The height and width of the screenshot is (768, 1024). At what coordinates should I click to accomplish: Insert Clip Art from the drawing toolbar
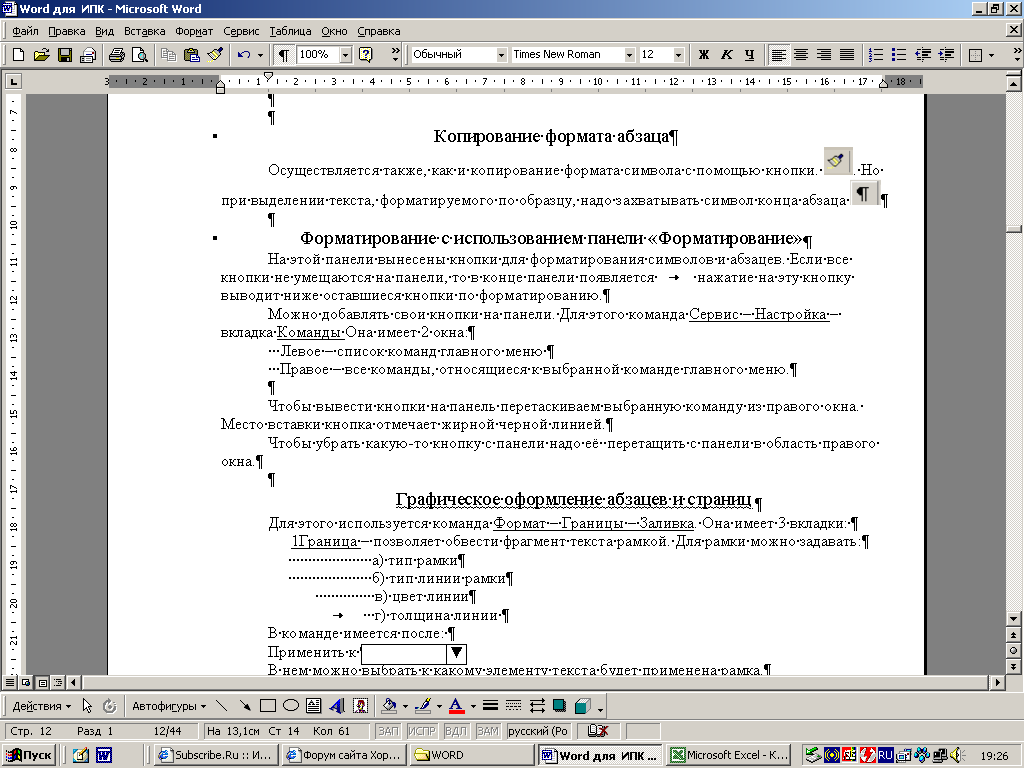[x=360, y=706]
